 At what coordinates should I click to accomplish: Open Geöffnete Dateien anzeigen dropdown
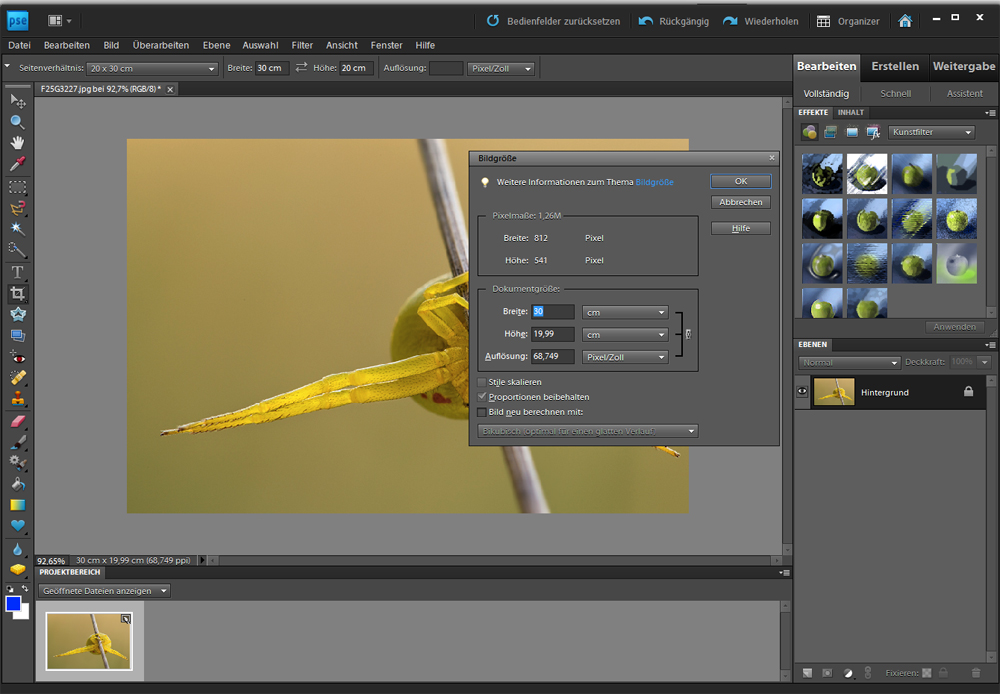point(104,591)
